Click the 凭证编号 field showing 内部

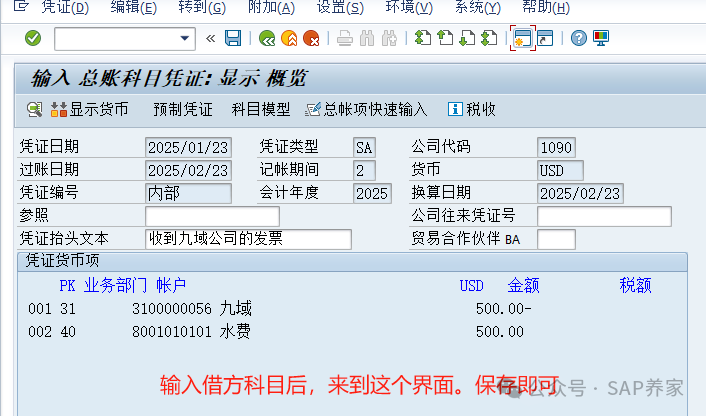pyautogui.click(x=188, y=193)
